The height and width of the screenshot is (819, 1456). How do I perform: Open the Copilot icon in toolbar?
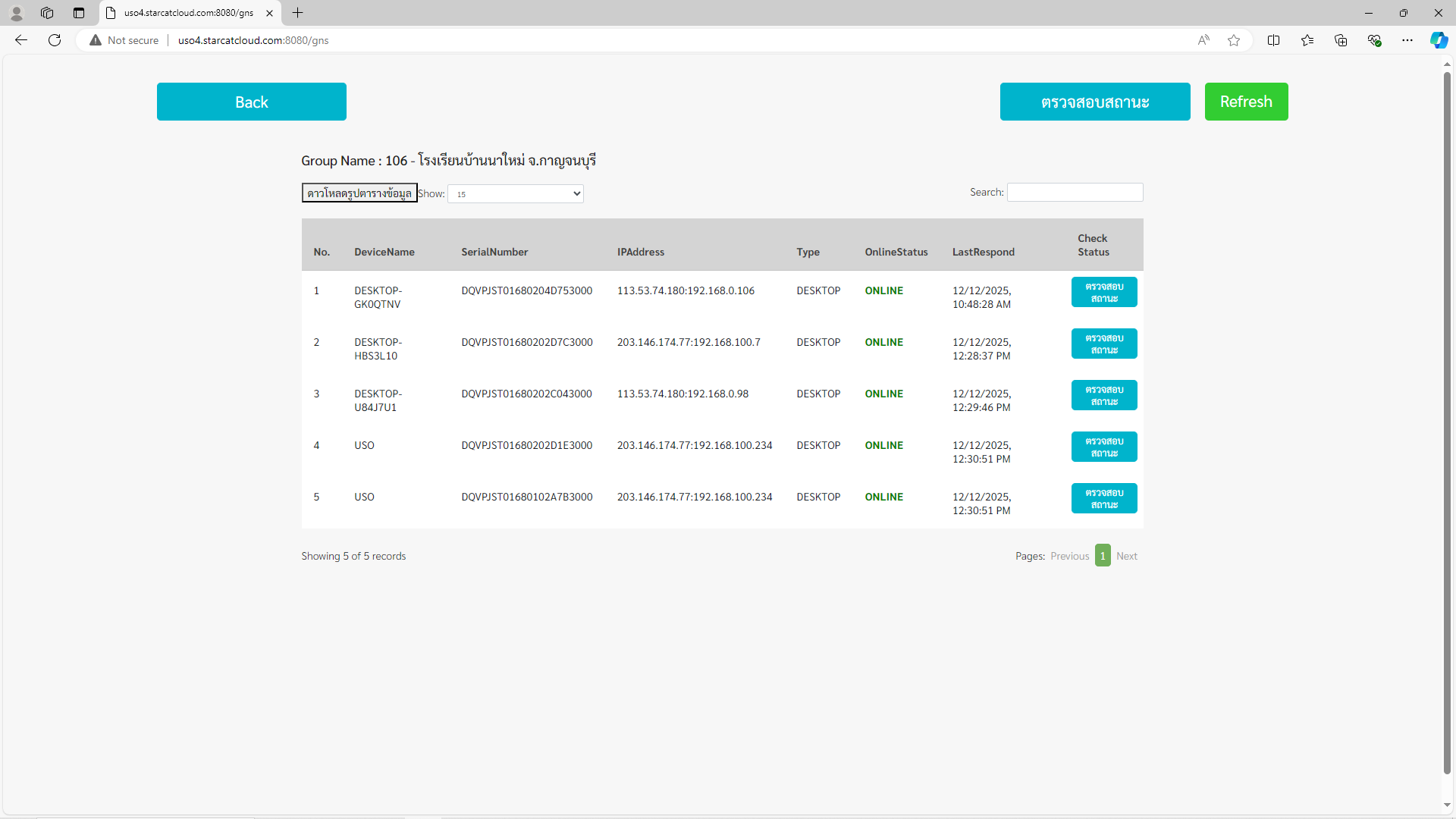click(x=1439, y=40)
